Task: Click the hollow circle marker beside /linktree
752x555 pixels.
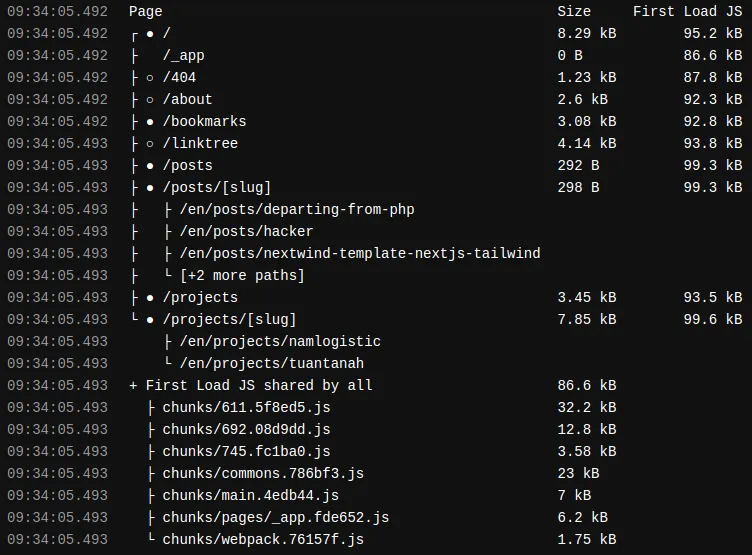Action: [x=150, y=143]
